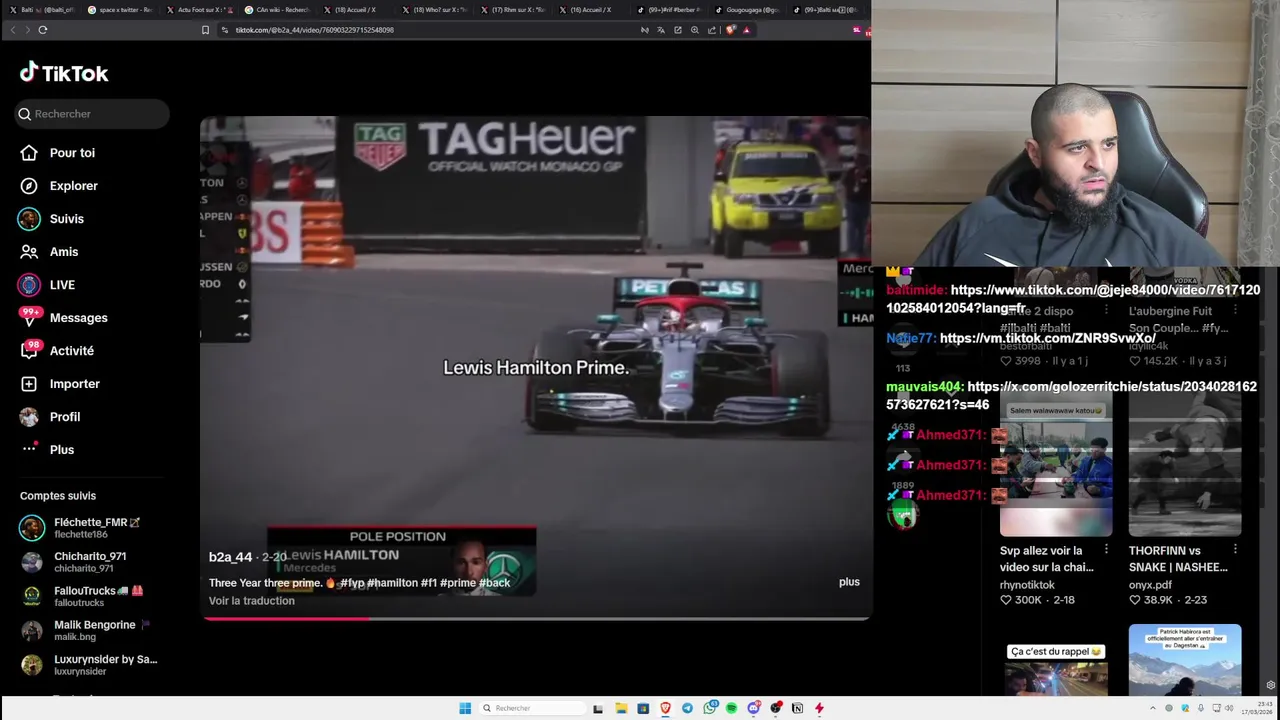Click the zoom magnifier icon in the address bar
1280x720 pixels.
695,30
